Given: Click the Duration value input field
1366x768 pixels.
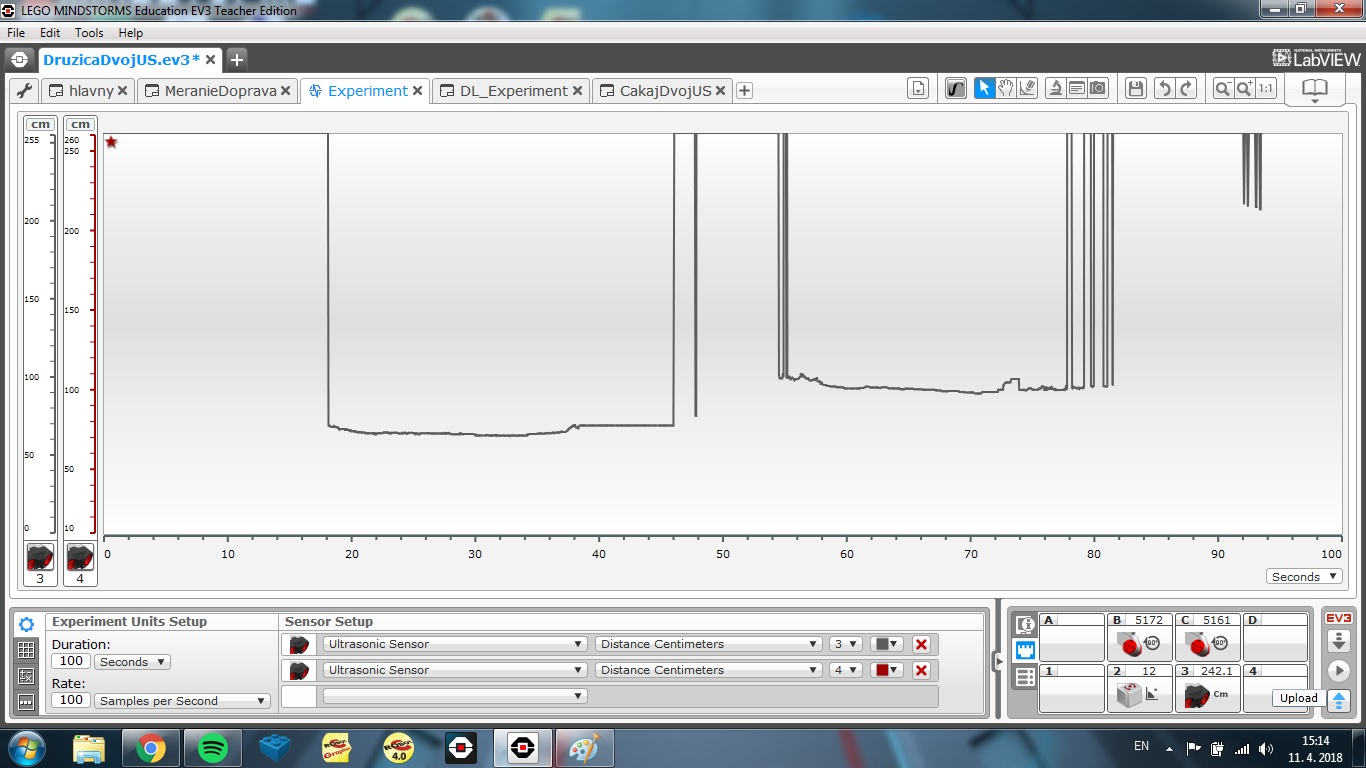Looking at the screenshot, I should 71,662.
